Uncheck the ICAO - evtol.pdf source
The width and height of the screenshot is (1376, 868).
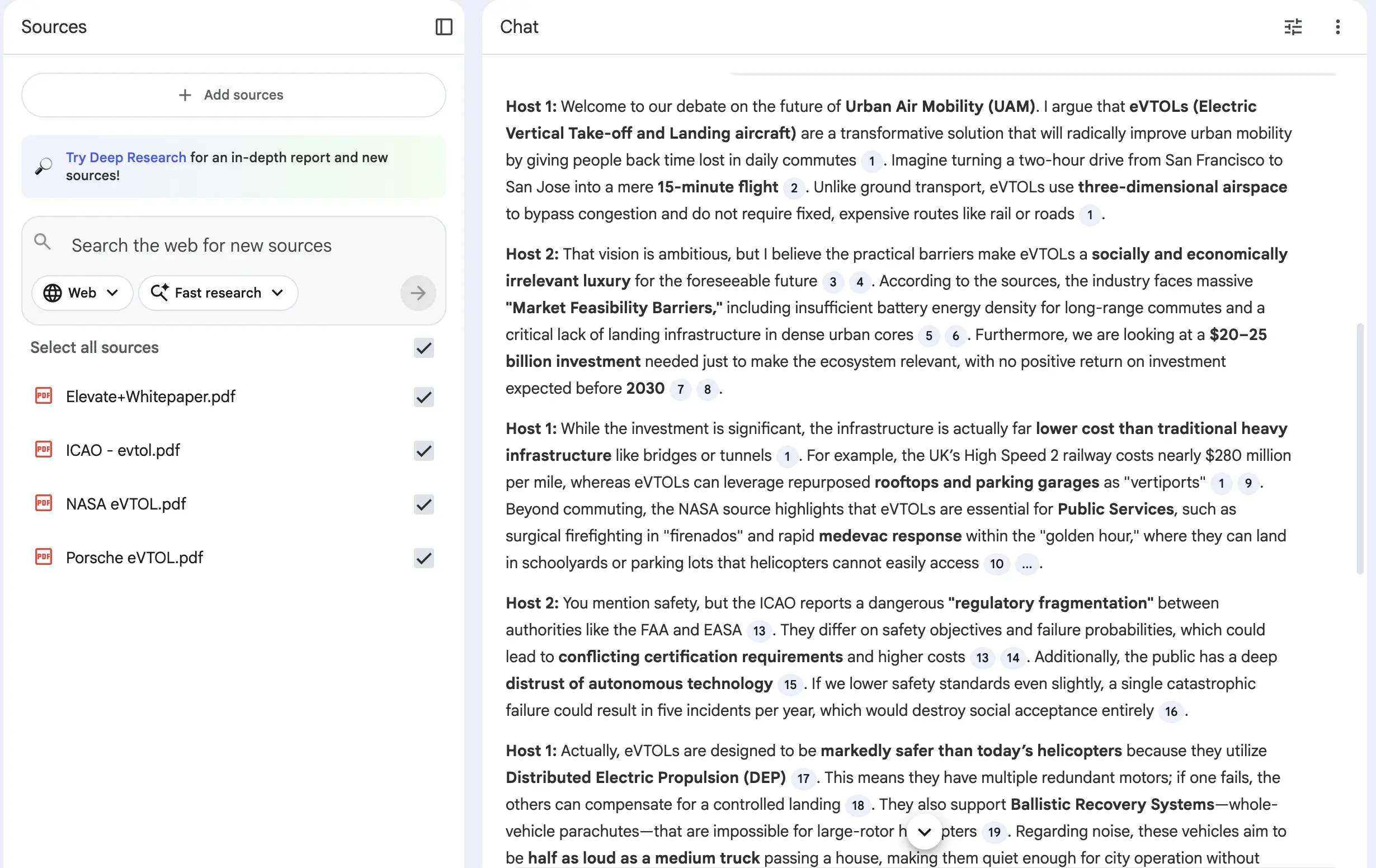(423, 450)
